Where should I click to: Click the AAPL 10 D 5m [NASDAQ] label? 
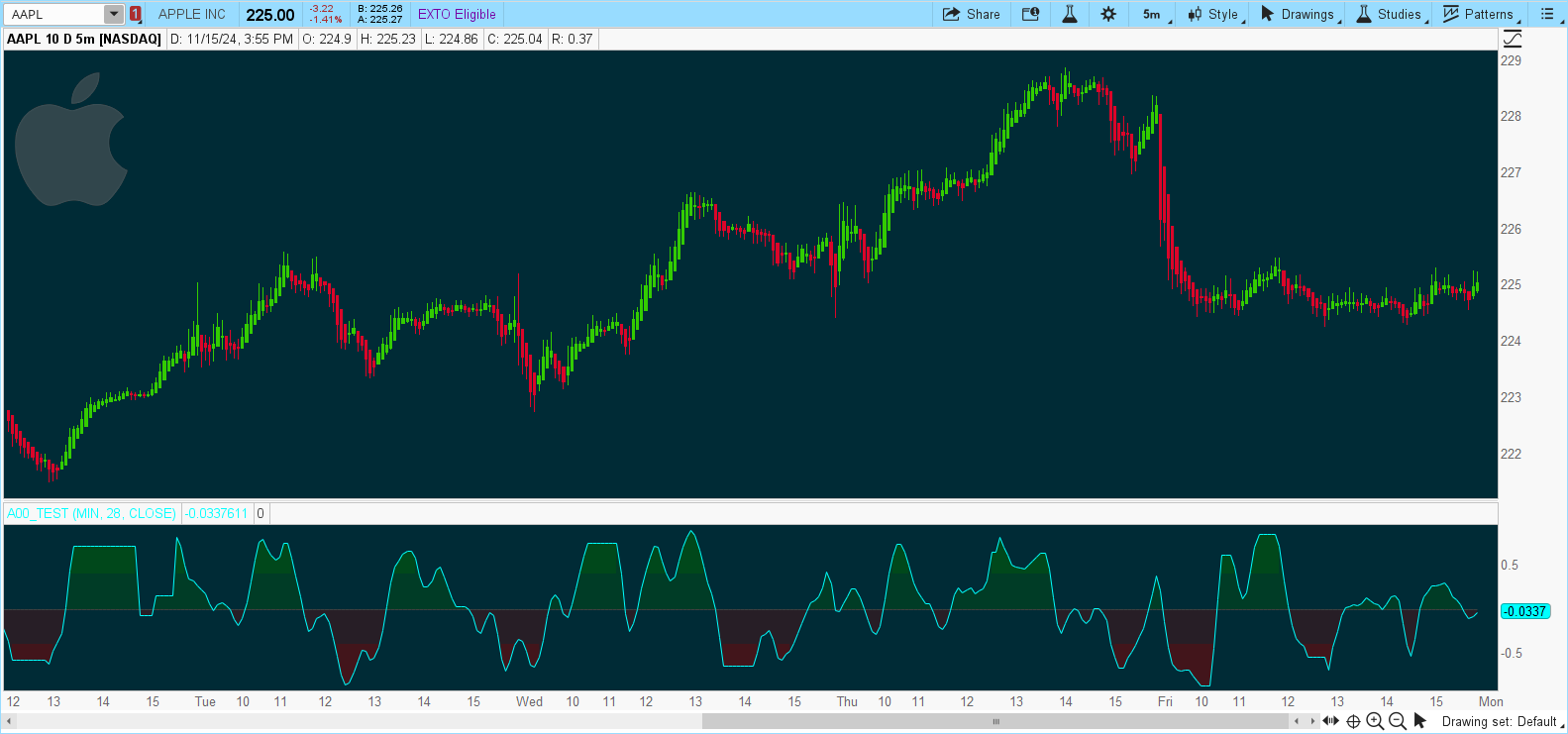point(84,39)
